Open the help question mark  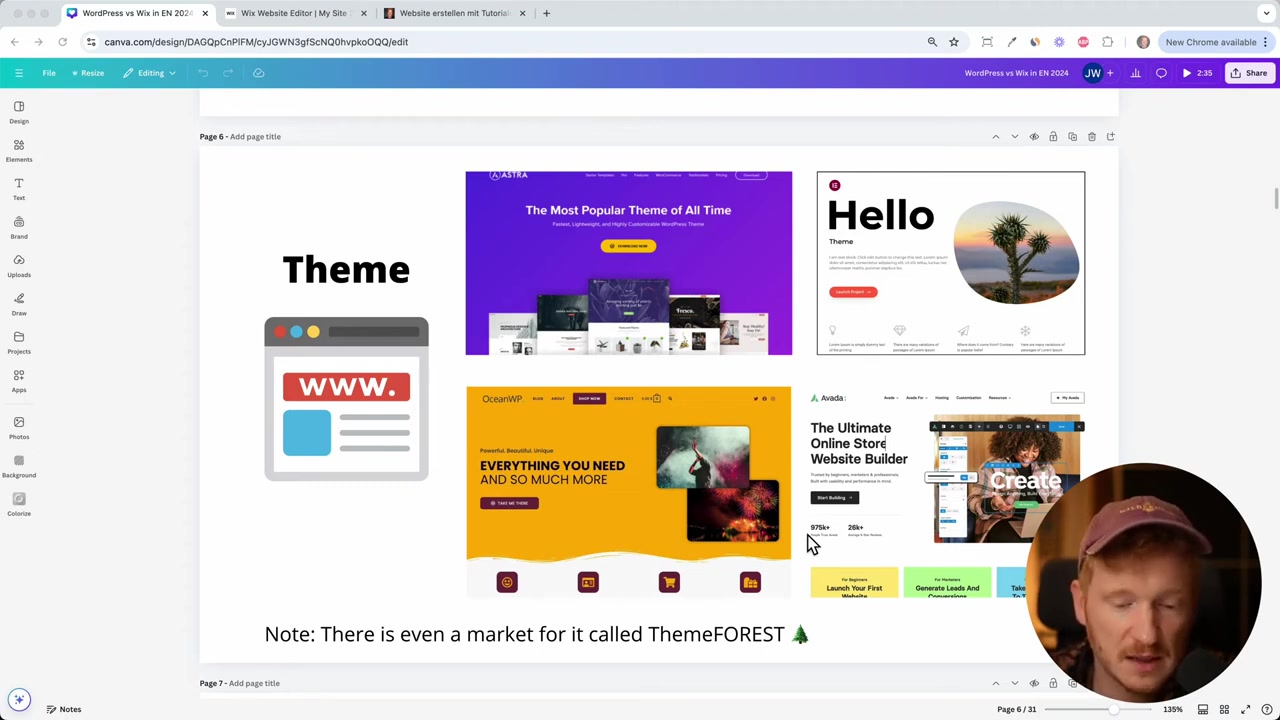point(1266,709)
